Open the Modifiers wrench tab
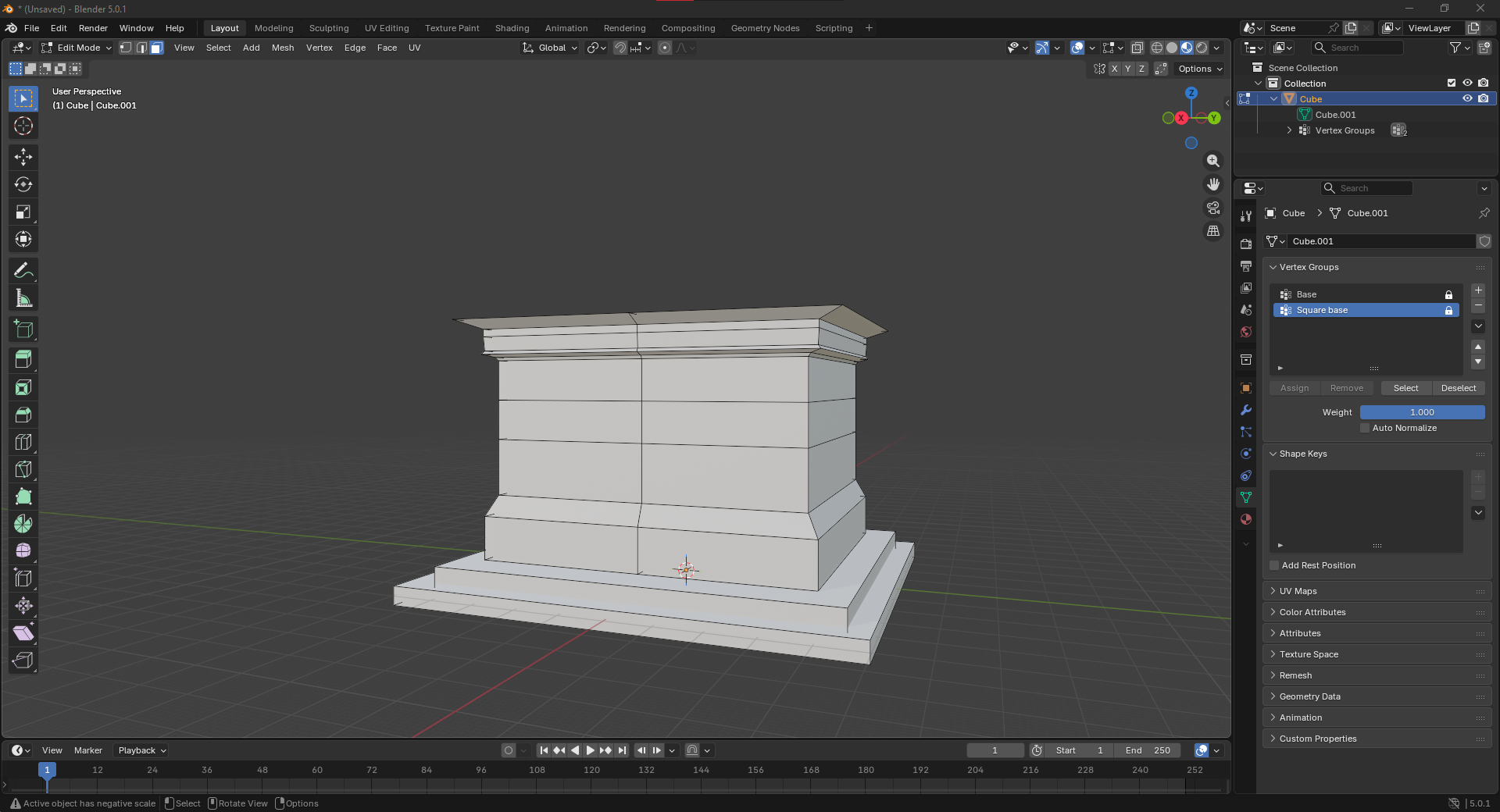The width and height of the screenshot is (1500, 812). [1246, 410]
